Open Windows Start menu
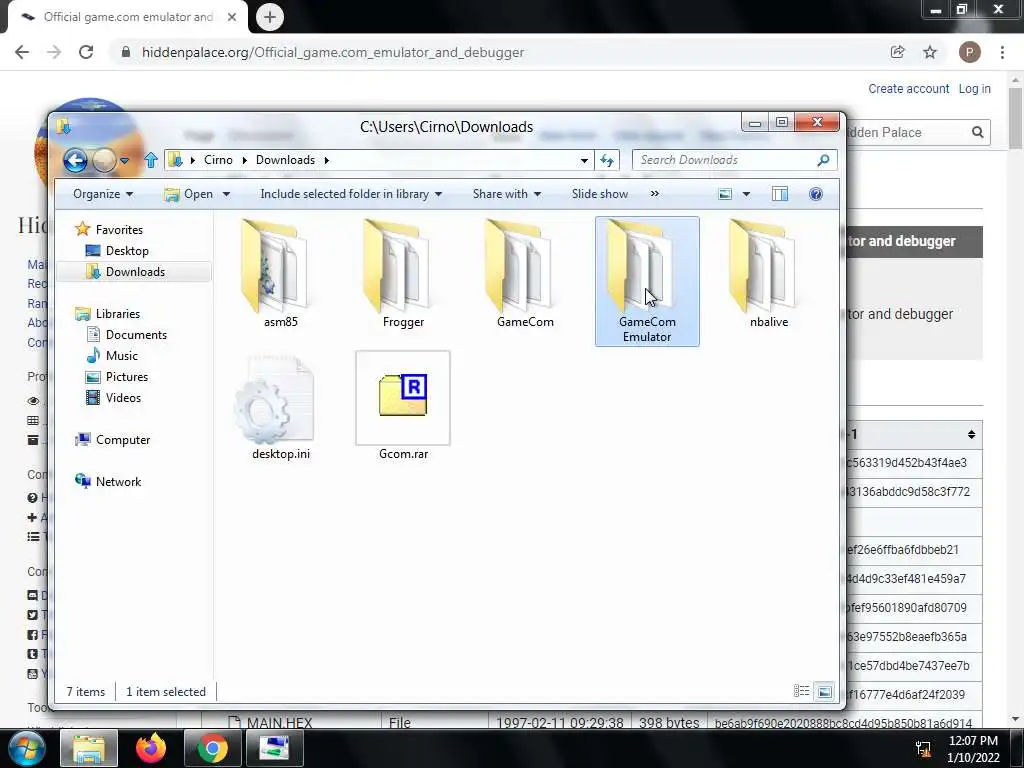This screenshot has width=1024, height=768. click(x=26, y=748)
